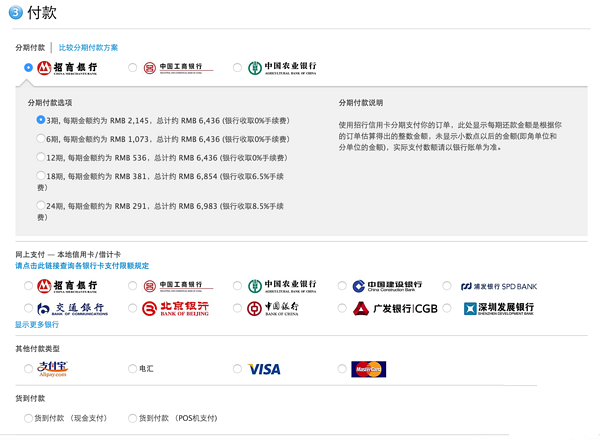
Task: Select VISA payment radio button
Action: [237, 369]
